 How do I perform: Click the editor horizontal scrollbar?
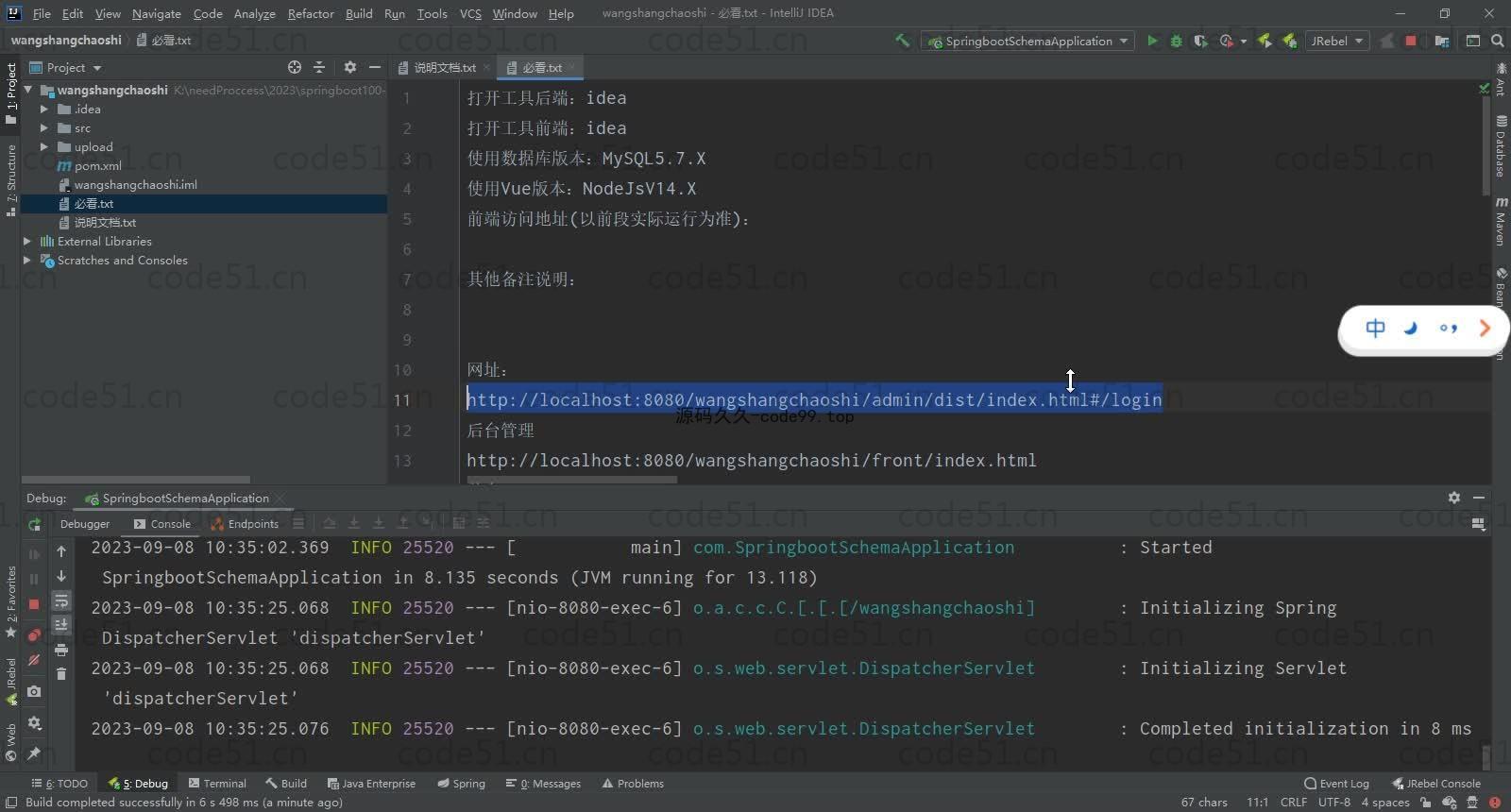coord(572,481)
